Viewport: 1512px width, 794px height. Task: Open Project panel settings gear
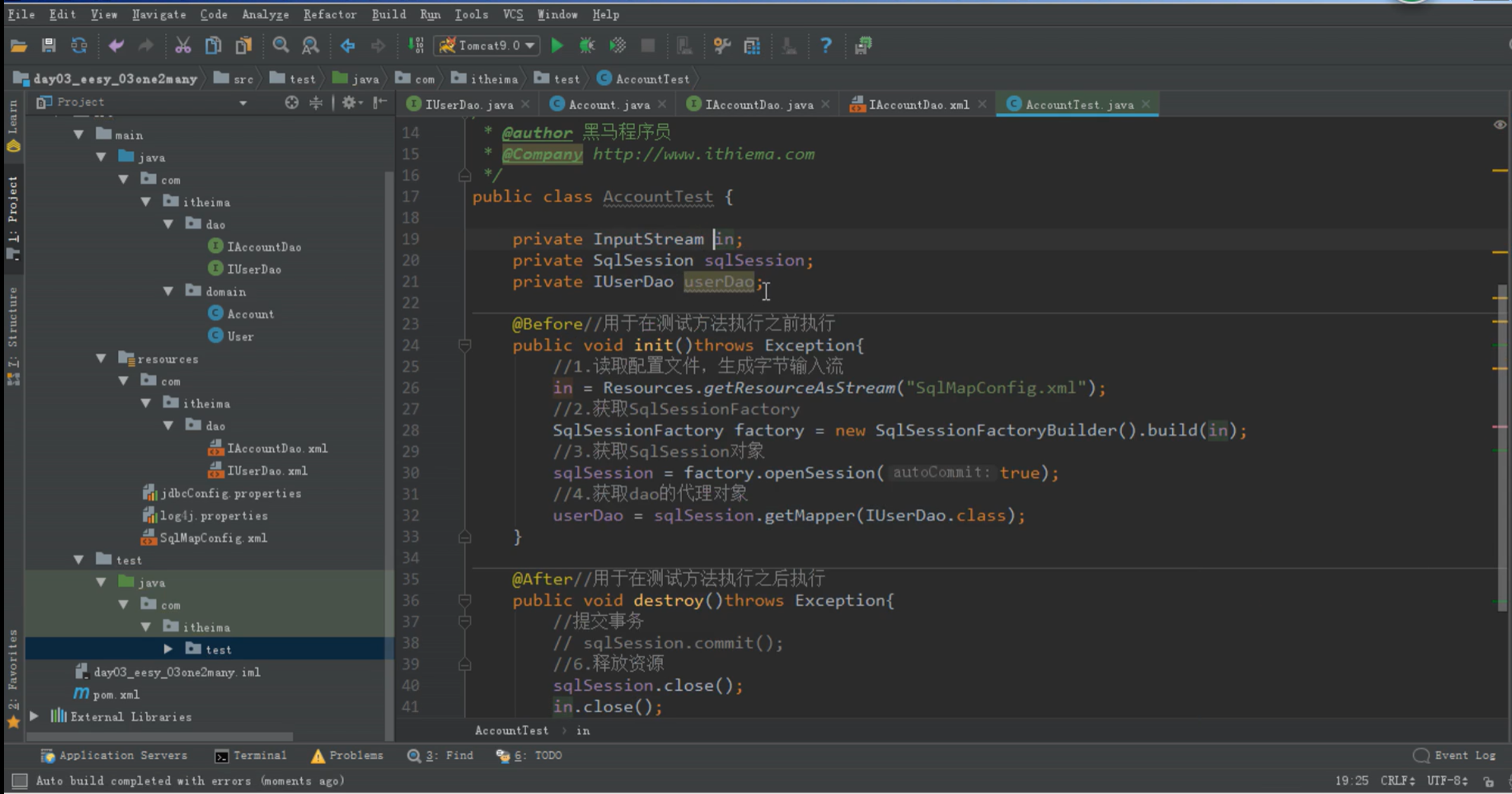point(349,103)
